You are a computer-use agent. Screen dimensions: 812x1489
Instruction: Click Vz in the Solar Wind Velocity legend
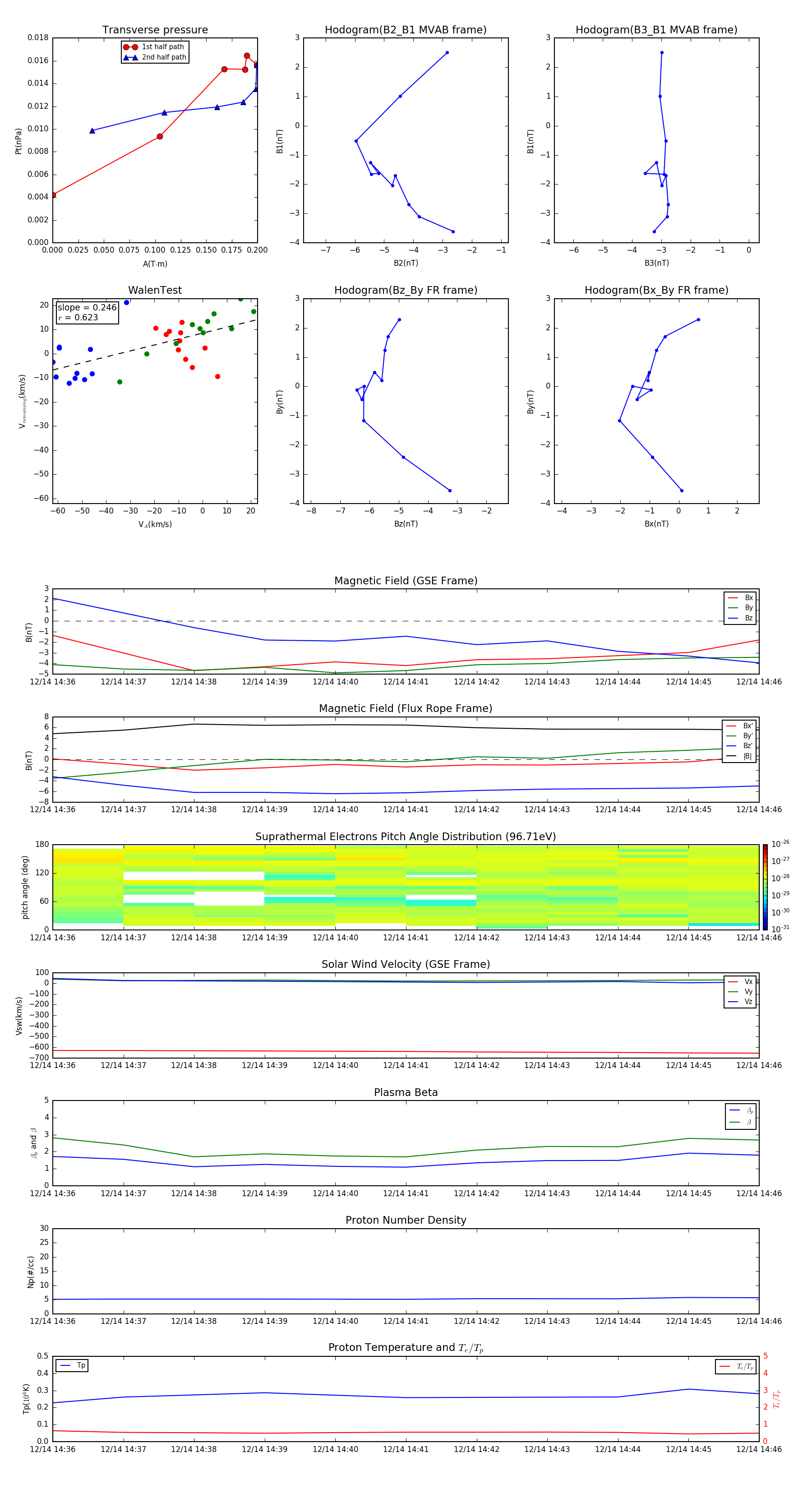tap(740, 1001)
